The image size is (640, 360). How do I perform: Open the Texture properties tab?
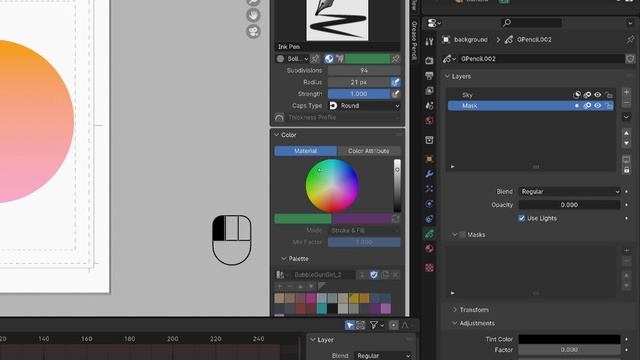pos(429,268)
